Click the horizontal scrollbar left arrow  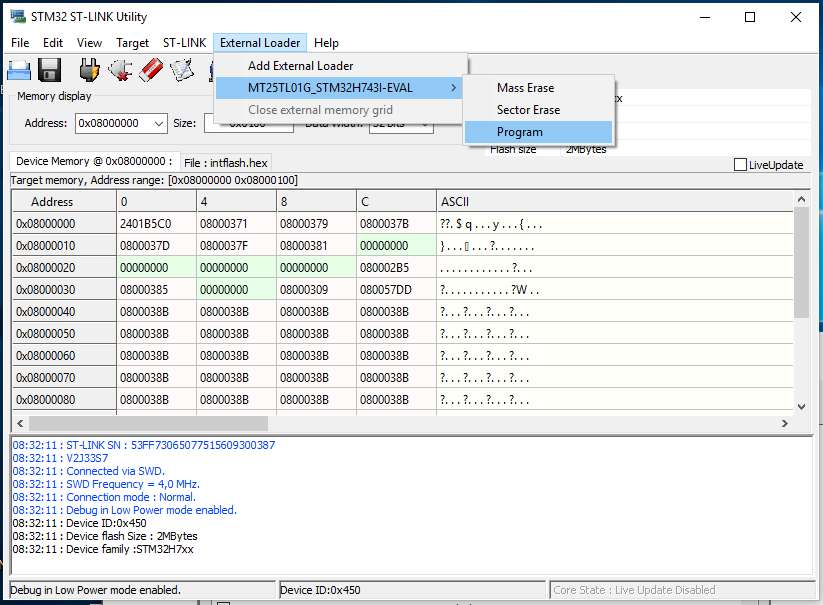coord(20,423)
